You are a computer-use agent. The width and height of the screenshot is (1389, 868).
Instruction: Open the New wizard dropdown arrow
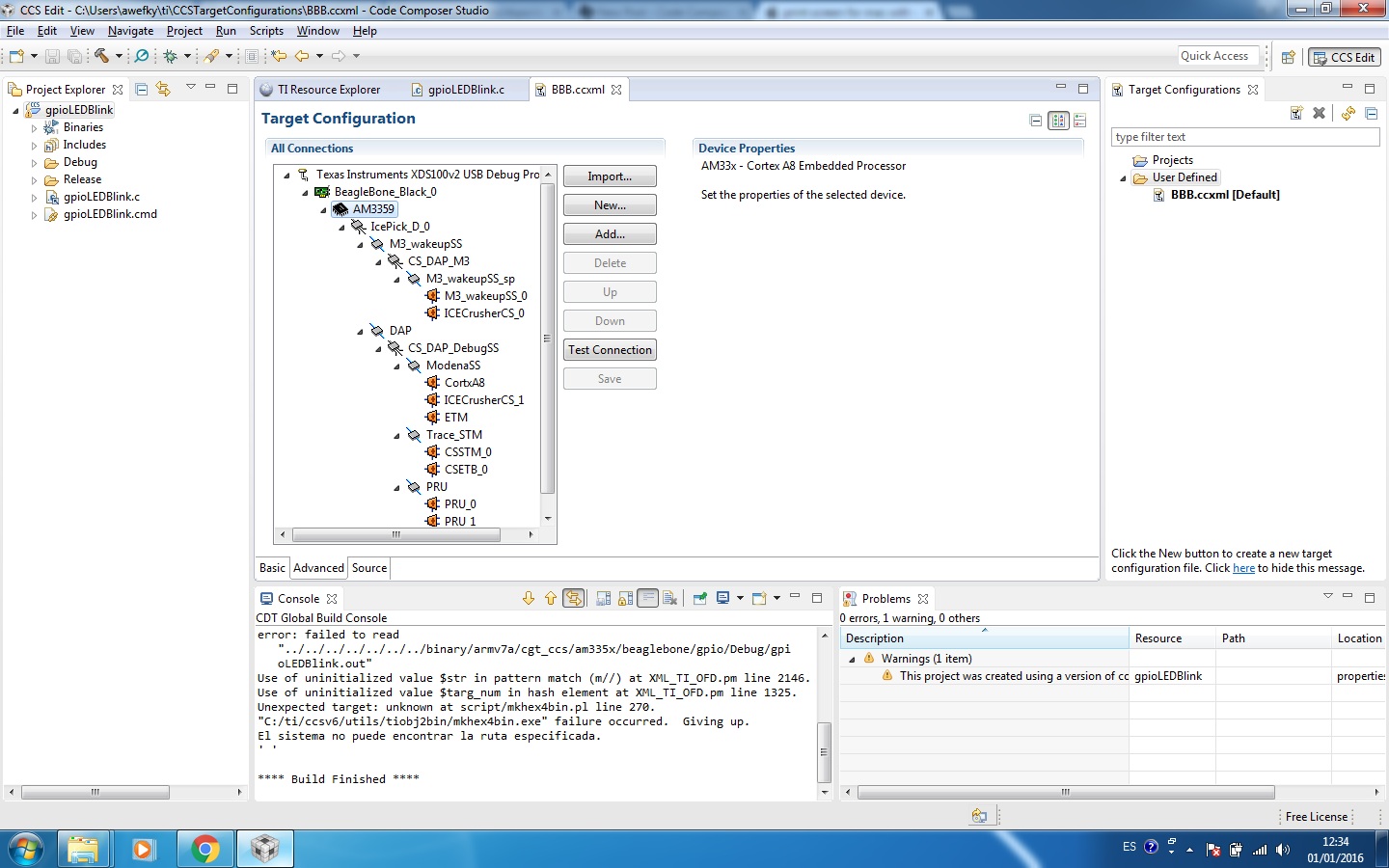(x=34, y=56)
